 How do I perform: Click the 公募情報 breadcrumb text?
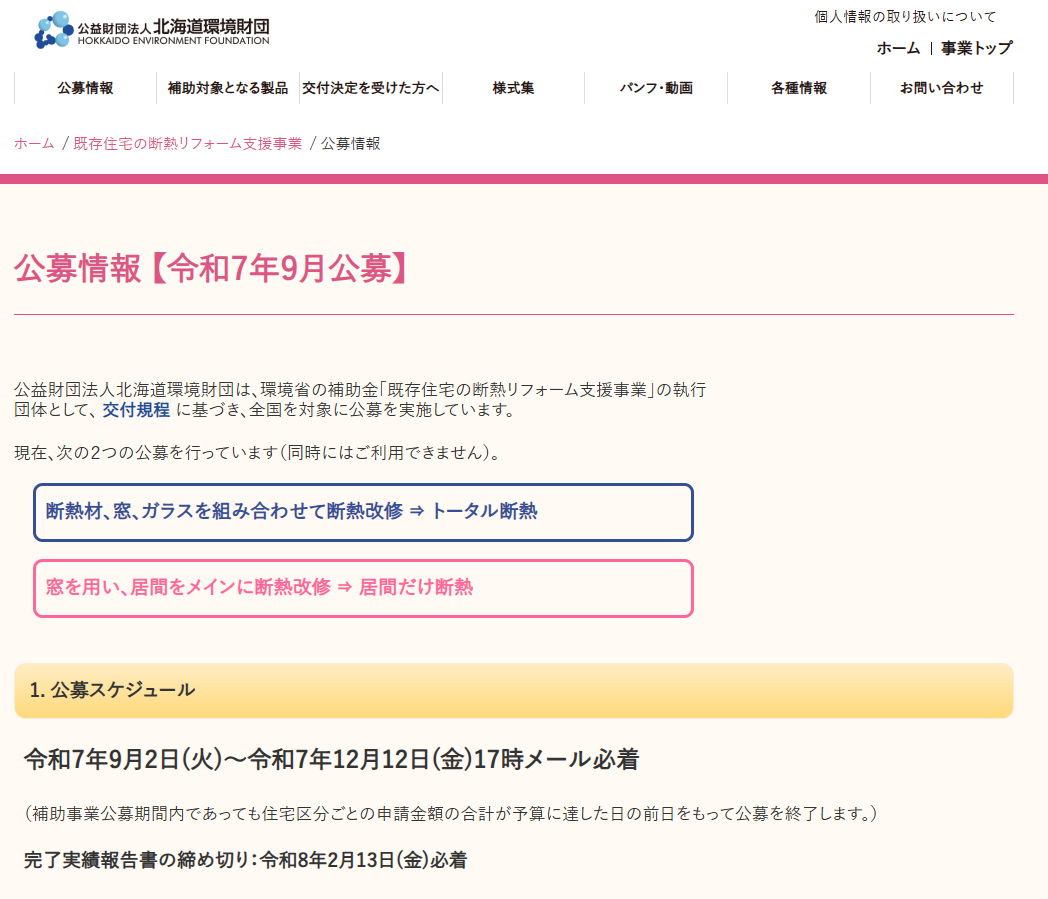coord(350,143)
